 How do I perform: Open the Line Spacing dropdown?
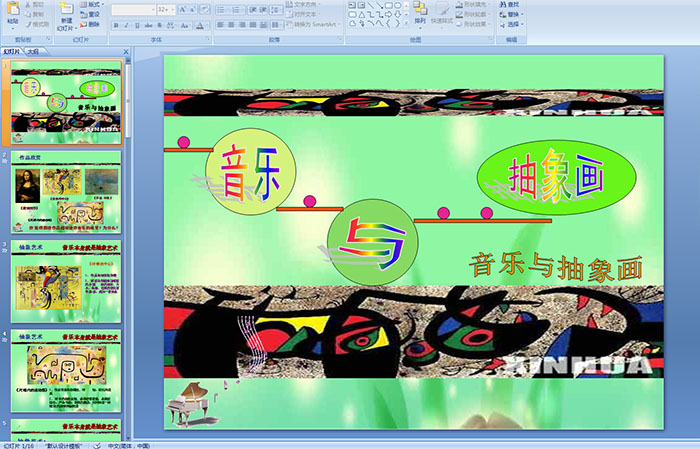(276, 9)
